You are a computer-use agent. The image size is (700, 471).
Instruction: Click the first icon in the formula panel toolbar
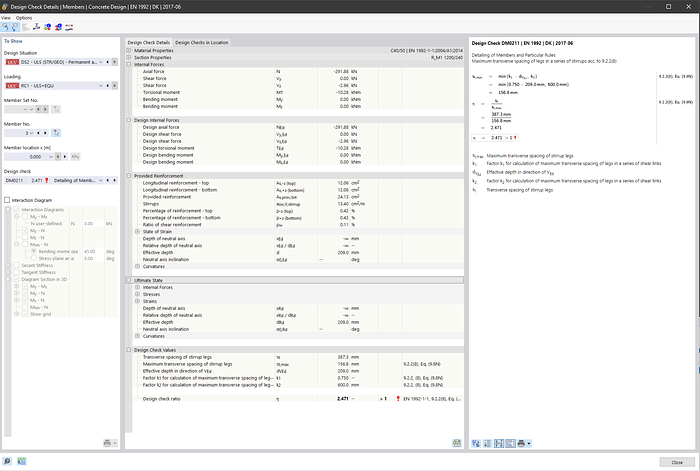[477, 443]
